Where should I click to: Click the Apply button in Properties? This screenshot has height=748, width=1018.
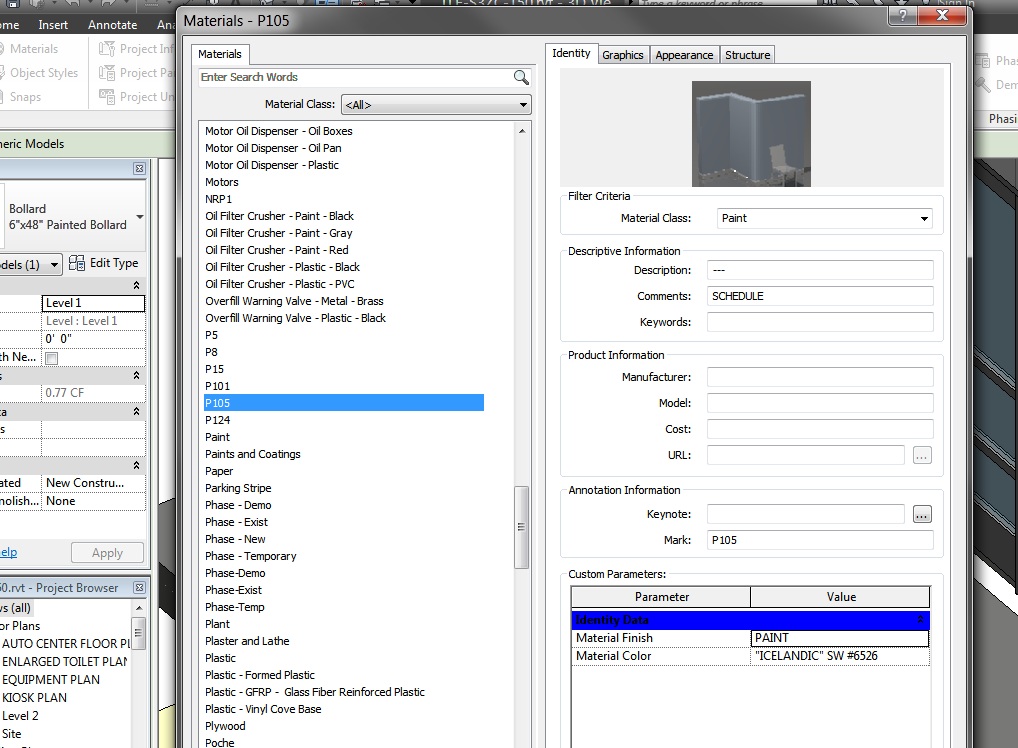tap(107, 553)
